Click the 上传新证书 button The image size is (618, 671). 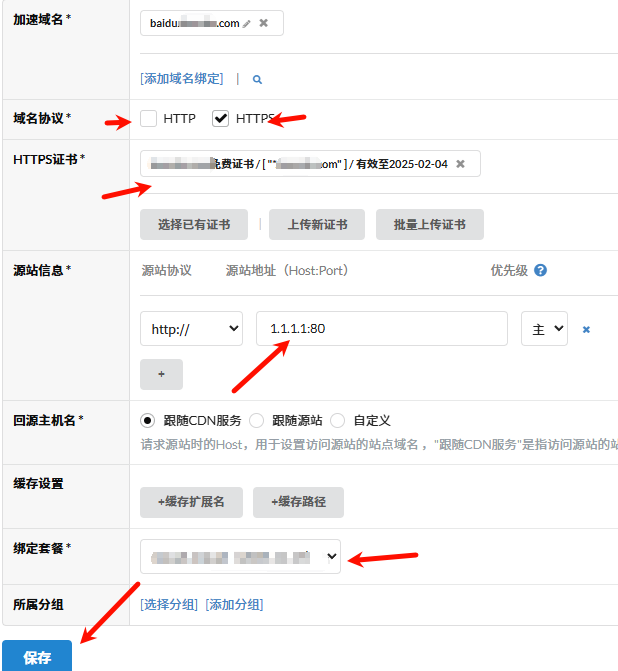click(317, 225)
